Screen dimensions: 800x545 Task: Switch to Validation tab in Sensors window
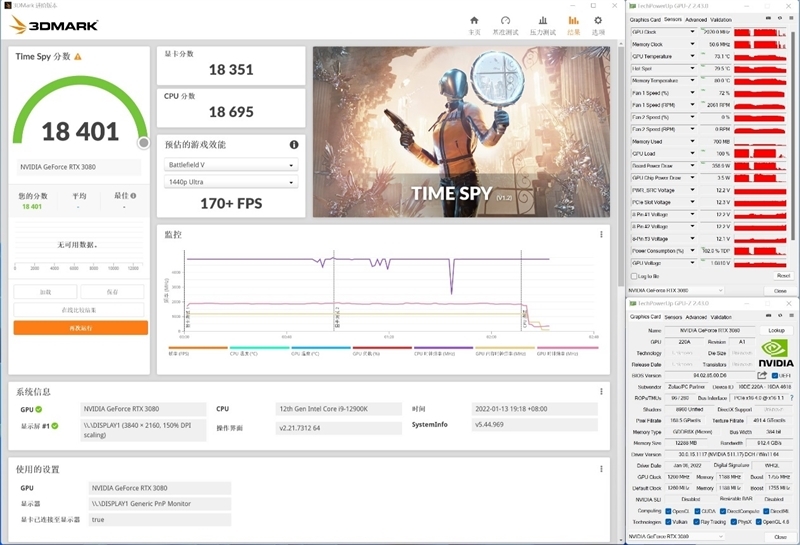(x=721, y=19)
